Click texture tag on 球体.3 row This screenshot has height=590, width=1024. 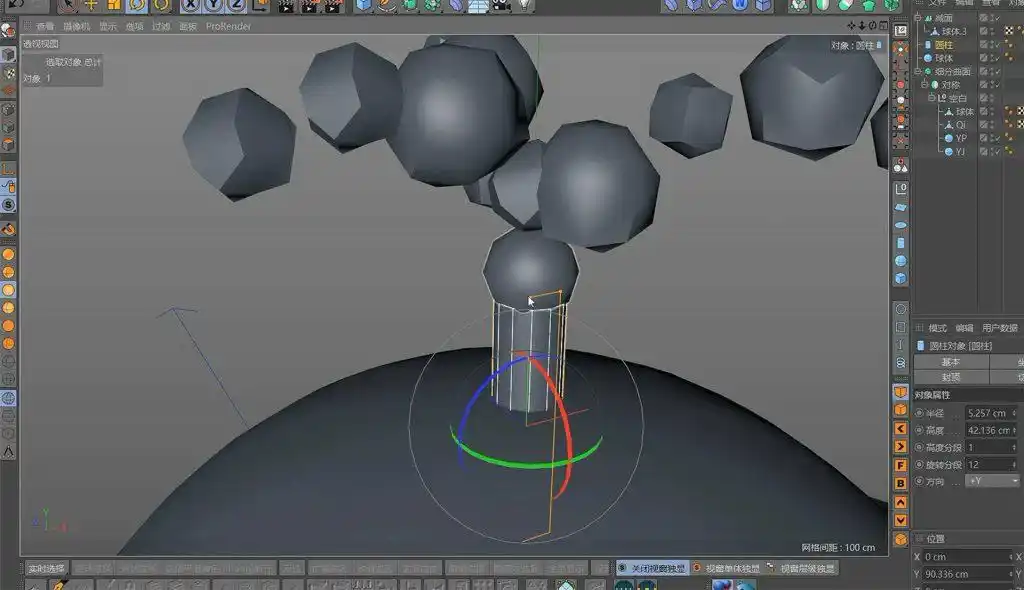coord(1010,31)
